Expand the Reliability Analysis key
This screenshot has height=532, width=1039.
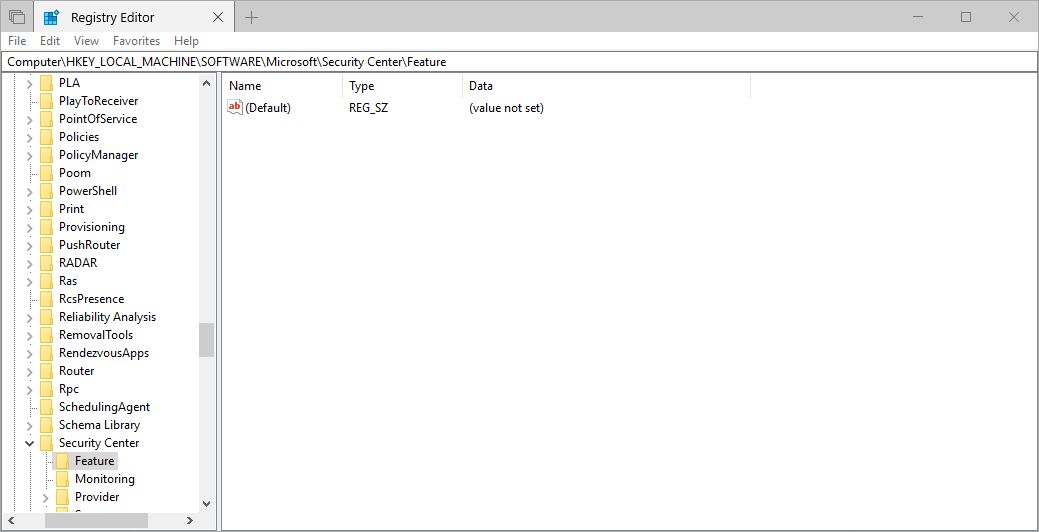click(29, 317)
